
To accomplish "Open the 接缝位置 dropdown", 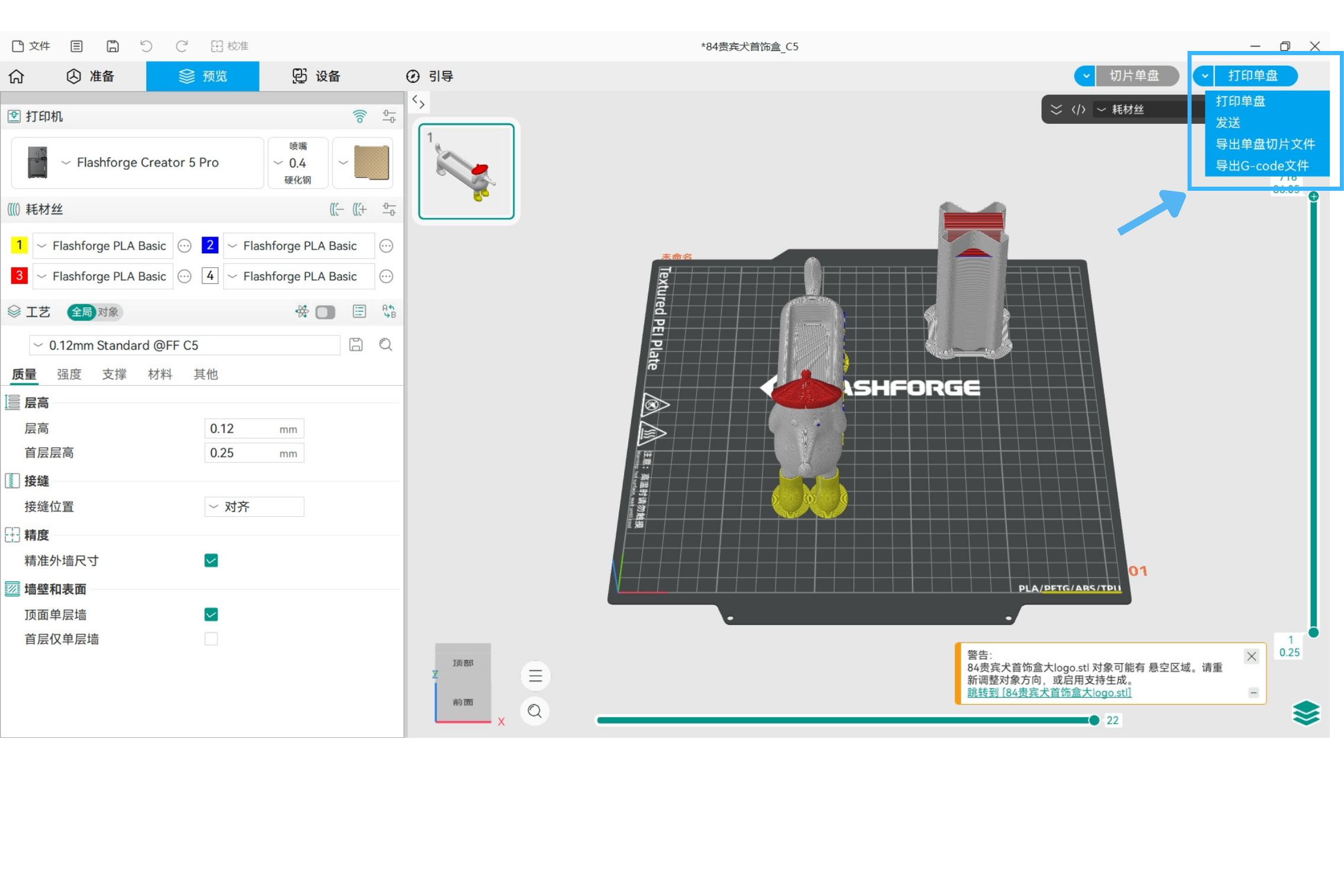I will pos(254,507).
